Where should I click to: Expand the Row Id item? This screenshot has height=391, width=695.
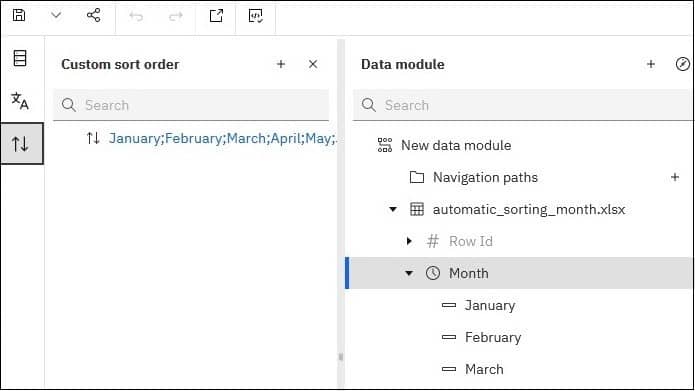409,241
